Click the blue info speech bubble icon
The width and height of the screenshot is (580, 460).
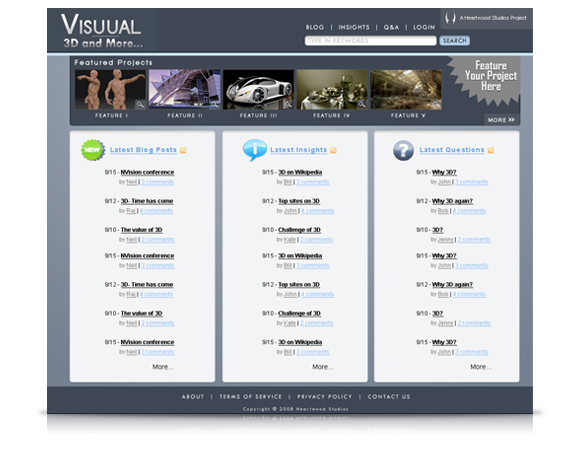254,150
